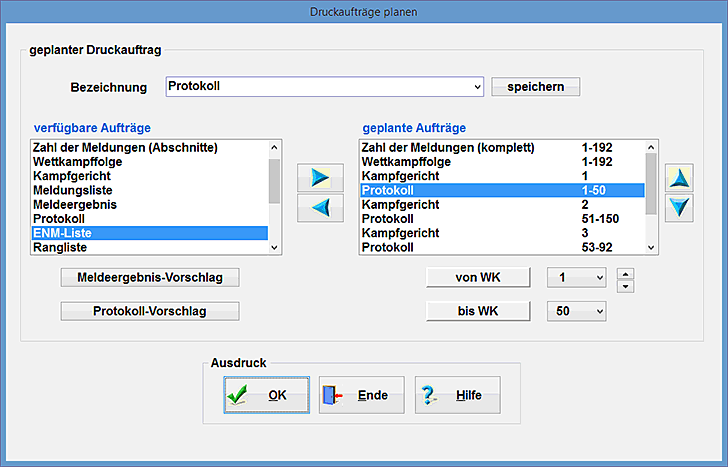Image resolution: width=728 pixels, height=467 pixels.
Task: Click Ende button with door icon
Action: (359, 395)
